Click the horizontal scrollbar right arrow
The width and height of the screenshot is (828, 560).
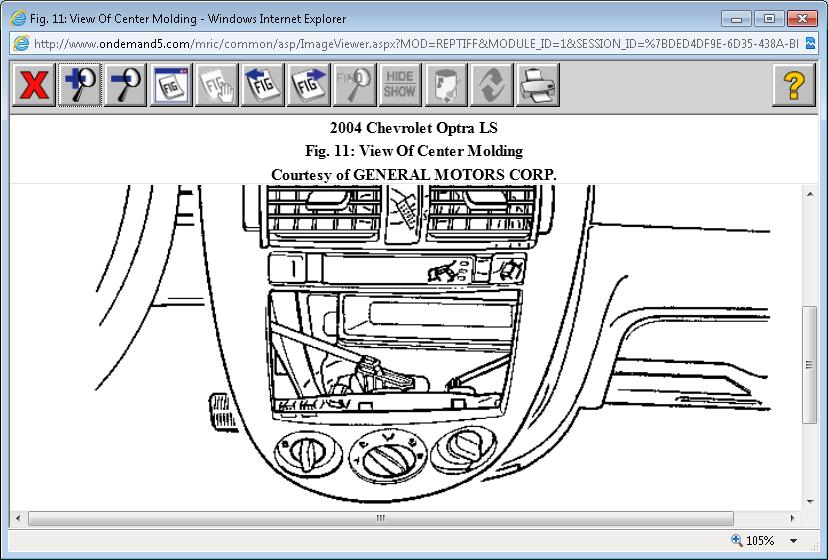point(793,518)
